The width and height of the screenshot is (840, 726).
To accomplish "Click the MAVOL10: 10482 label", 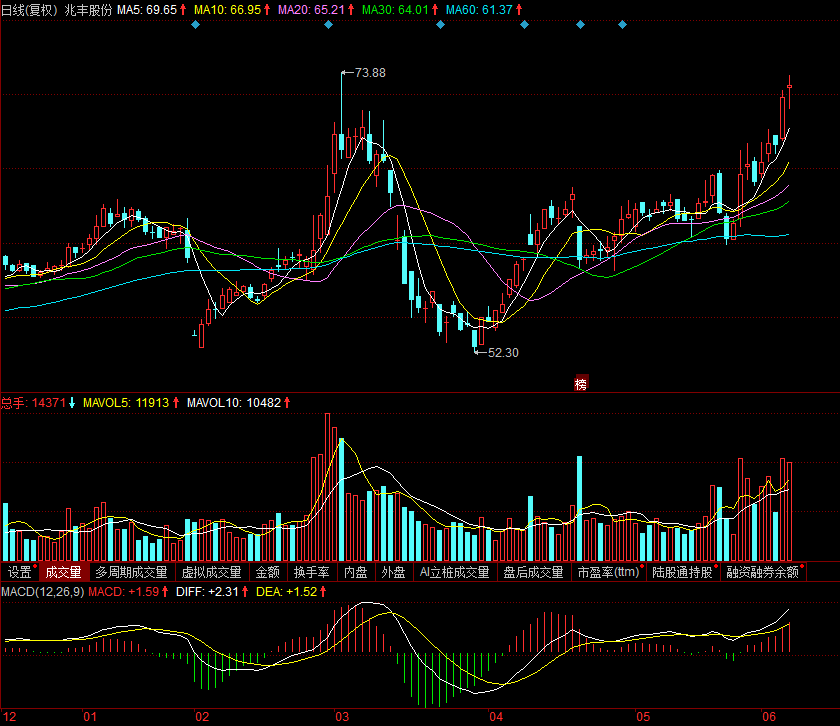I will pos(234,402).
